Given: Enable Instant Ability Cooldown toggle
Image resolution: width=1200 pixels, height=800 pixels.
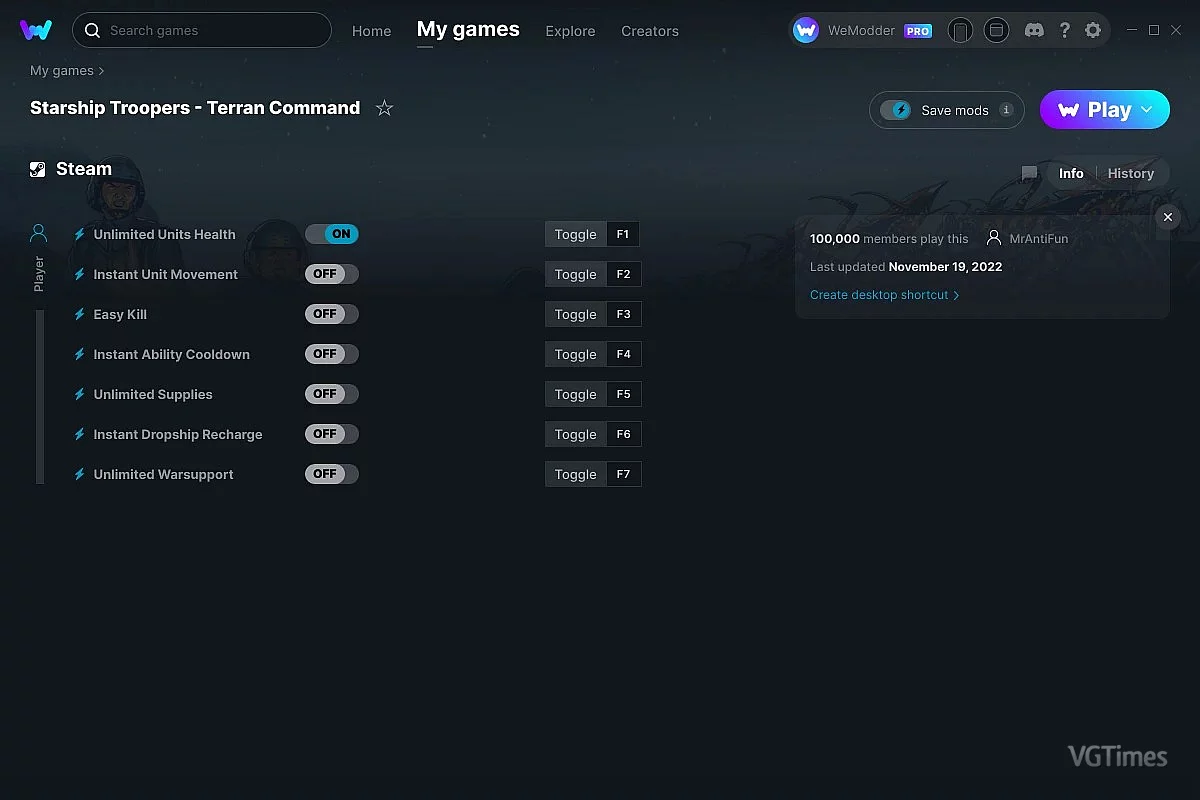Looking at the screenshot, I should click(x=332, y=354).
